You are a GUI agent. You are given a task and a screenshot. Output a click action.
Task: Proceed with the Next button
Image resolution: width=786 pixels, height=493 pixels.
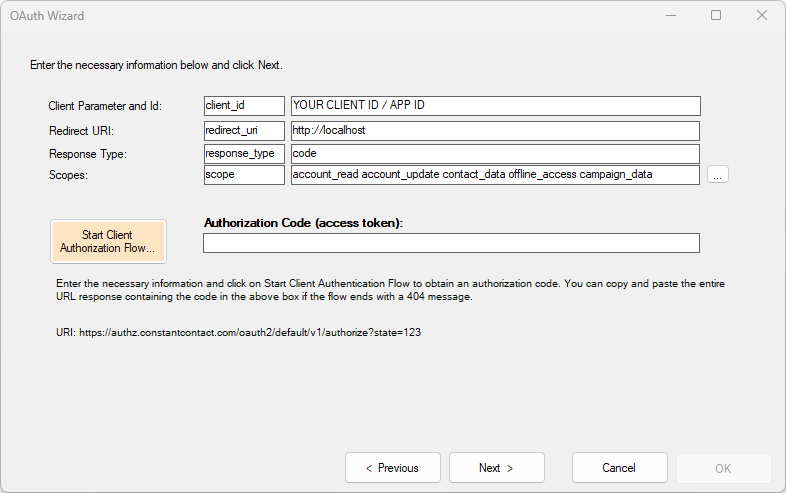[496, 467]
